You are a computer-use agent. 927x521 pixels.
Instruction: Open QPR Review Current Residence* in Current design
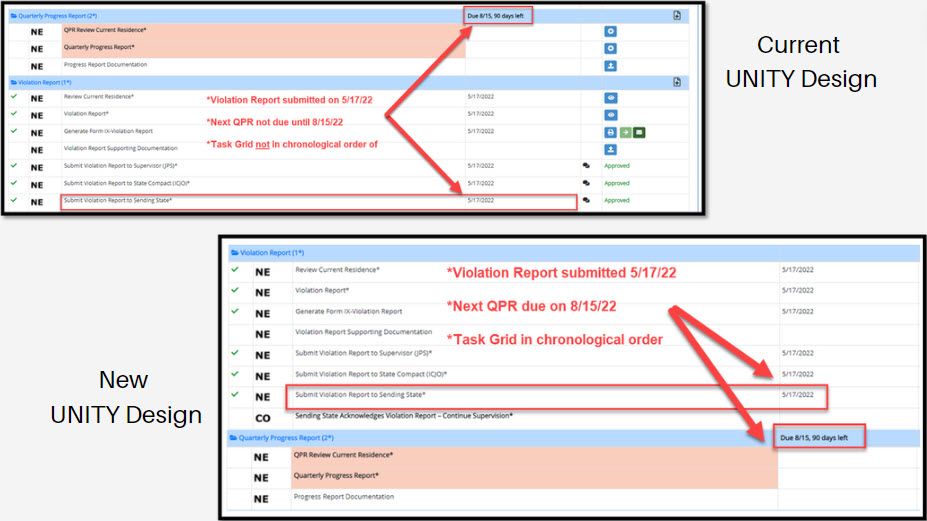click(105, 30)
